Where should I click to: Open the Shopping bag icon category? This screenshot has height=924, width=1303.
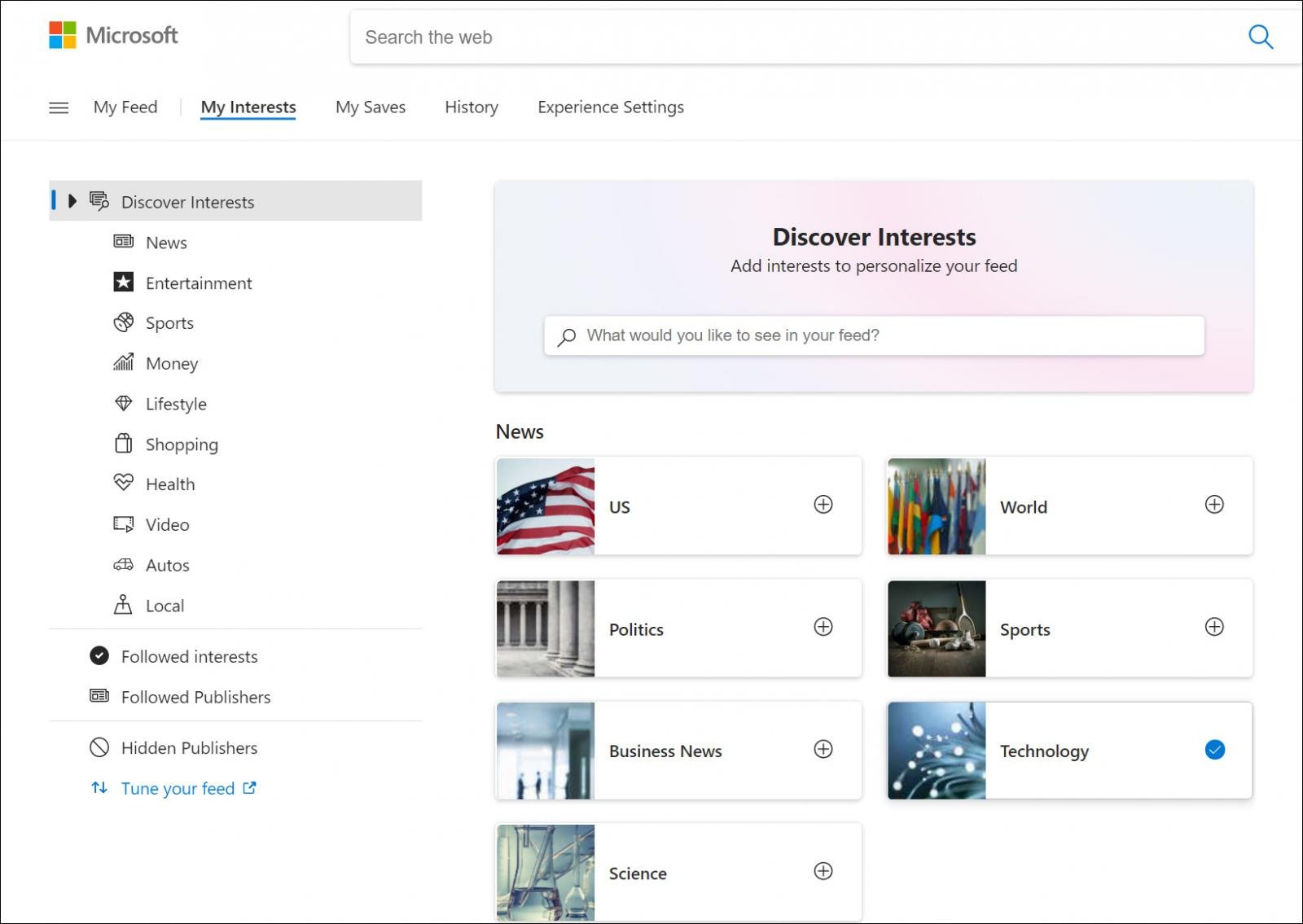click(x=123, y=444)
